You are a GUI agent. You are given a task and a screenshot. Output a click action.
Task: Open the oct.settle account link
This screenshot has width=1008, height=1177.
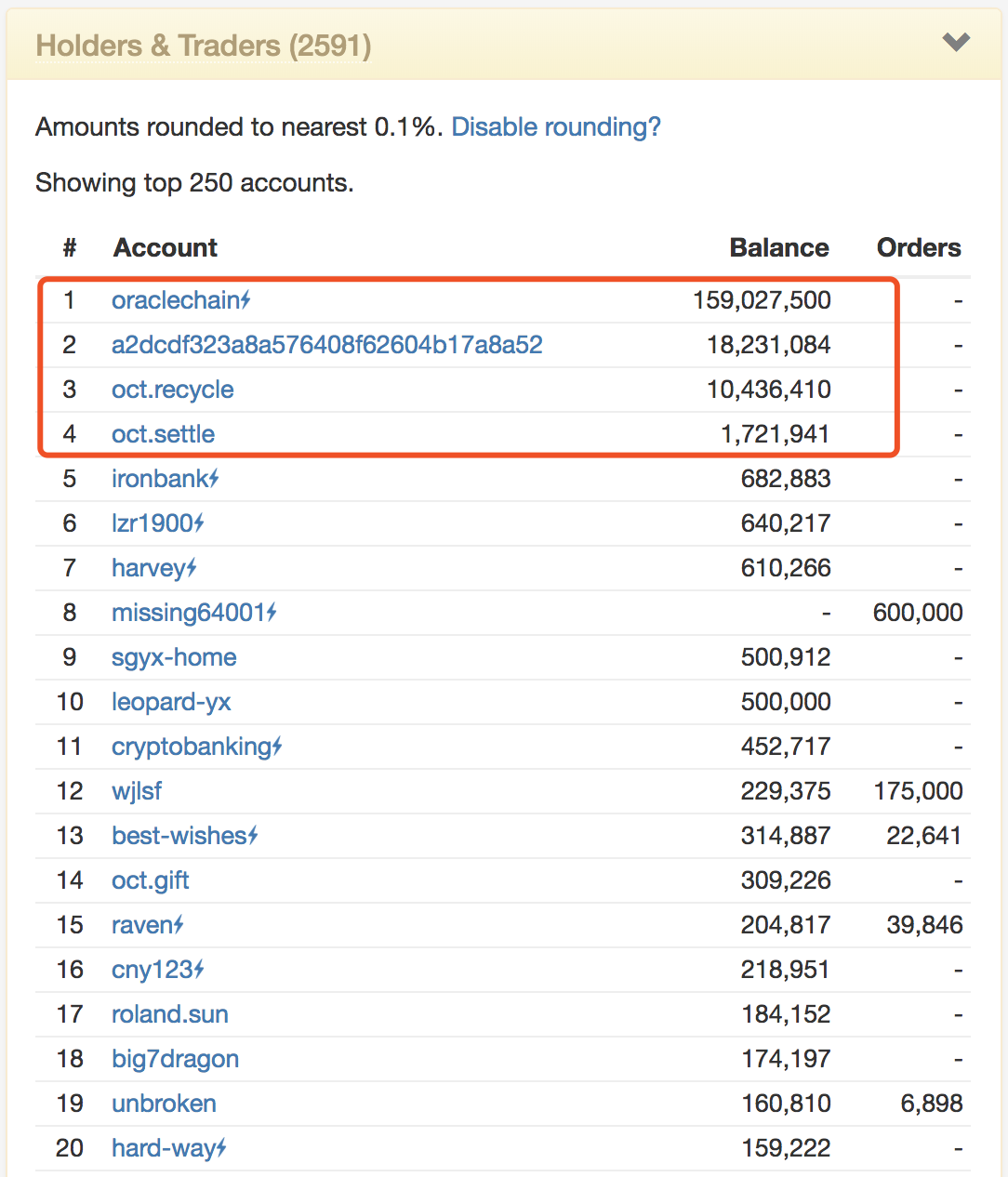(163, 434)
